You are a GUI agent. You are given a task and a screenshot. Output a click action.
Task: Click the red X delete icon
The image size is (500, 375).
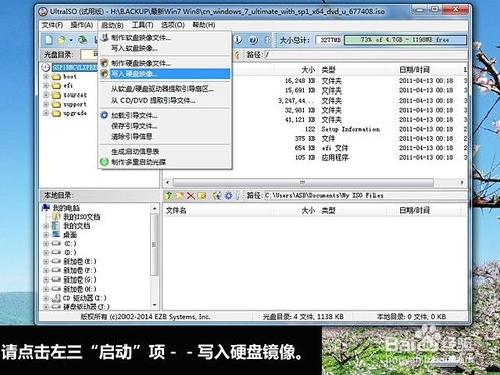tap(191, 196)
